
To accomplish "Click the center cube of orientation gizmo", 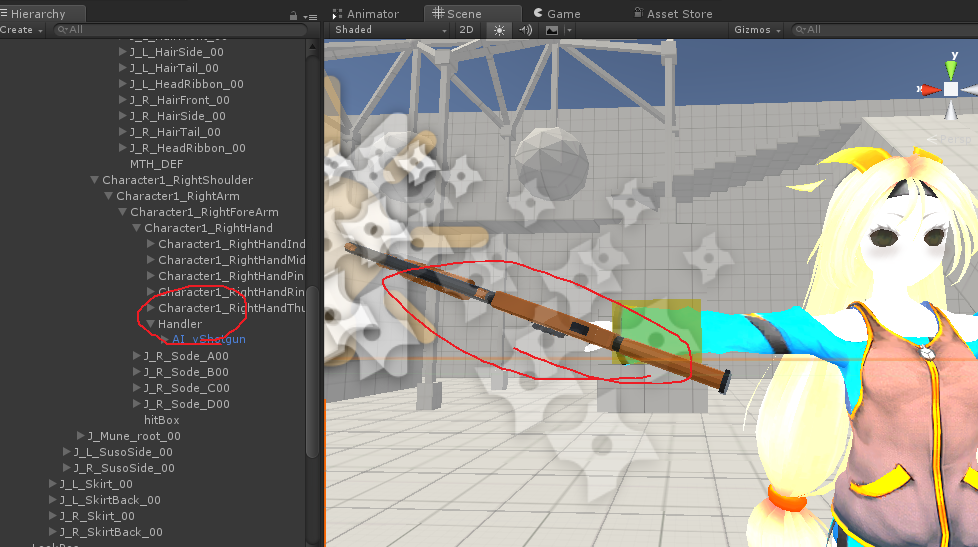I will 951,89.
